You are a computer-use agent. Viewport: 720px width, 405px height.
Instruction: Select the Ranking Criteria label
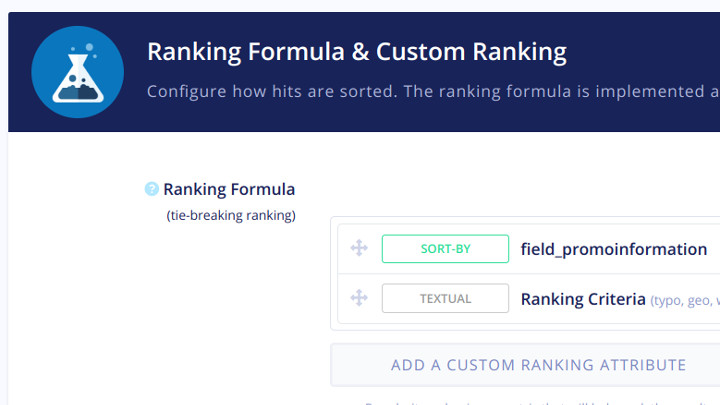pyautogui.click(x=583, y=299)
